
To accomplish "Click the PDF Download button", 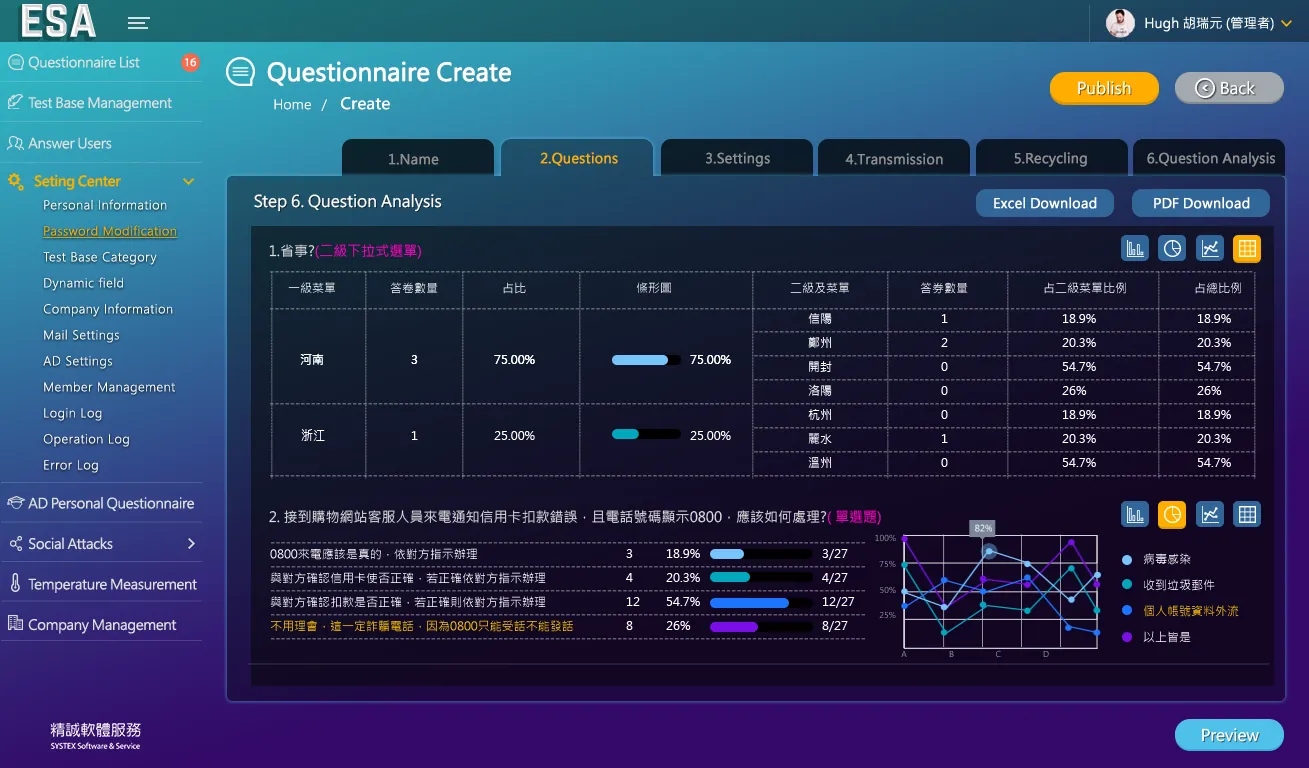I will point(1201,203).
